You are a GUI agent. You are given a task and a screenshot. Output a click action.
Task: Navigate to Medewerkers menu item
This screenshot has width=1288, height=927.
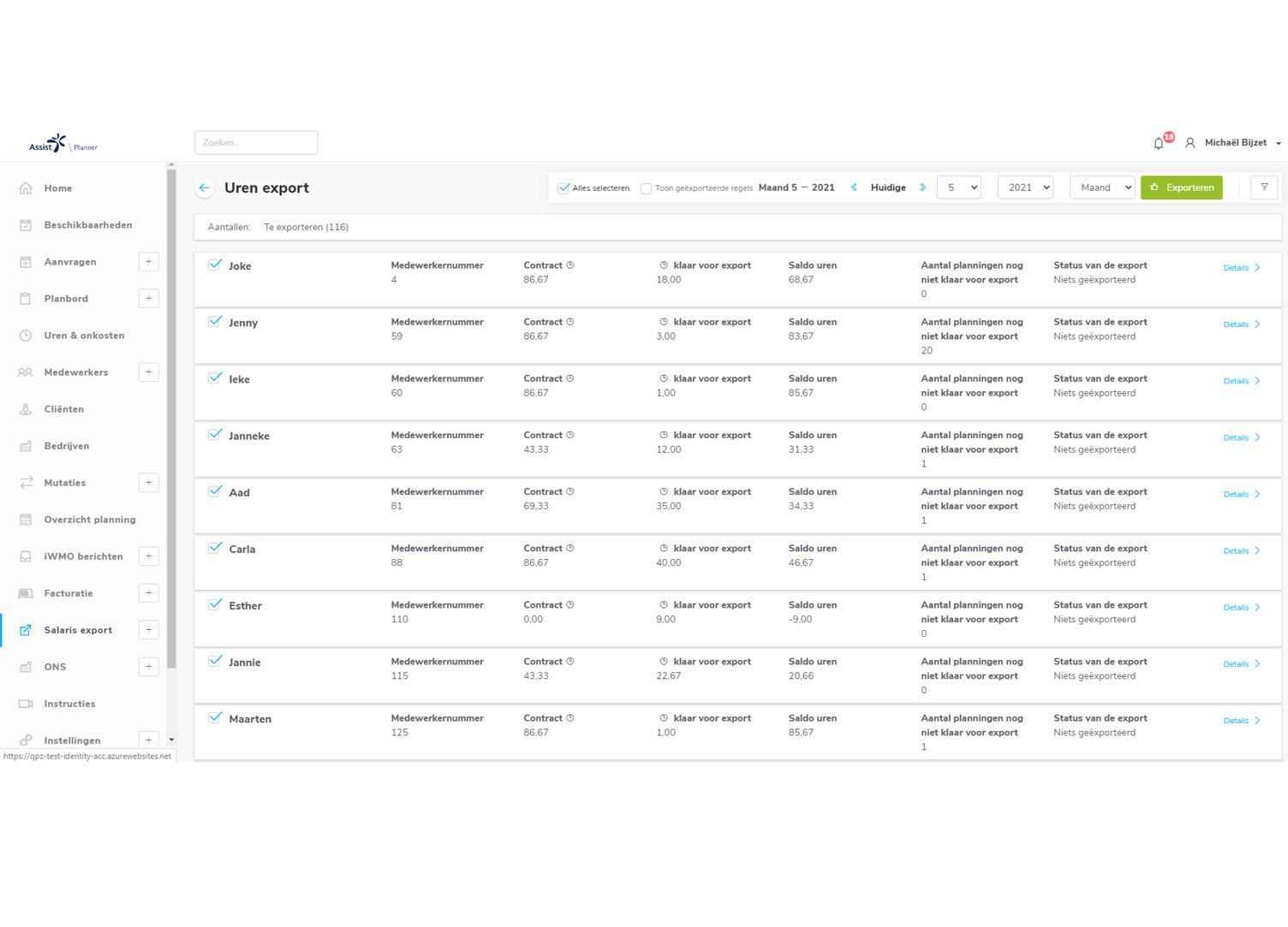pos(75,372)
